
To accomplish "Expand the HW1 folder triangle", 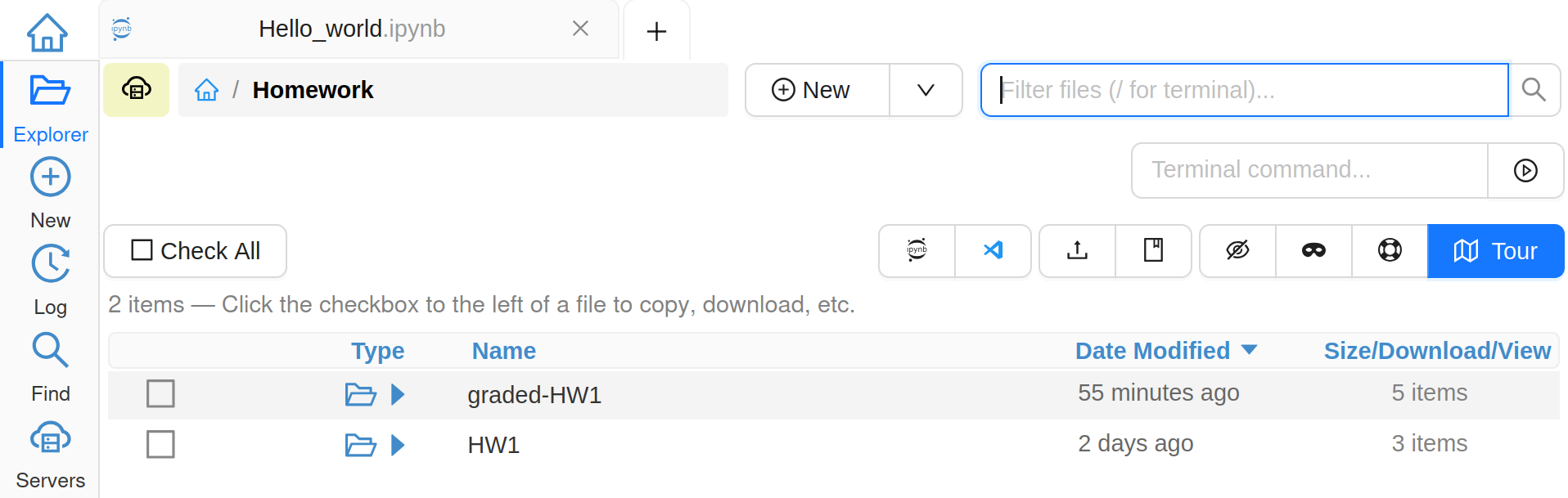I will [398, 445].
